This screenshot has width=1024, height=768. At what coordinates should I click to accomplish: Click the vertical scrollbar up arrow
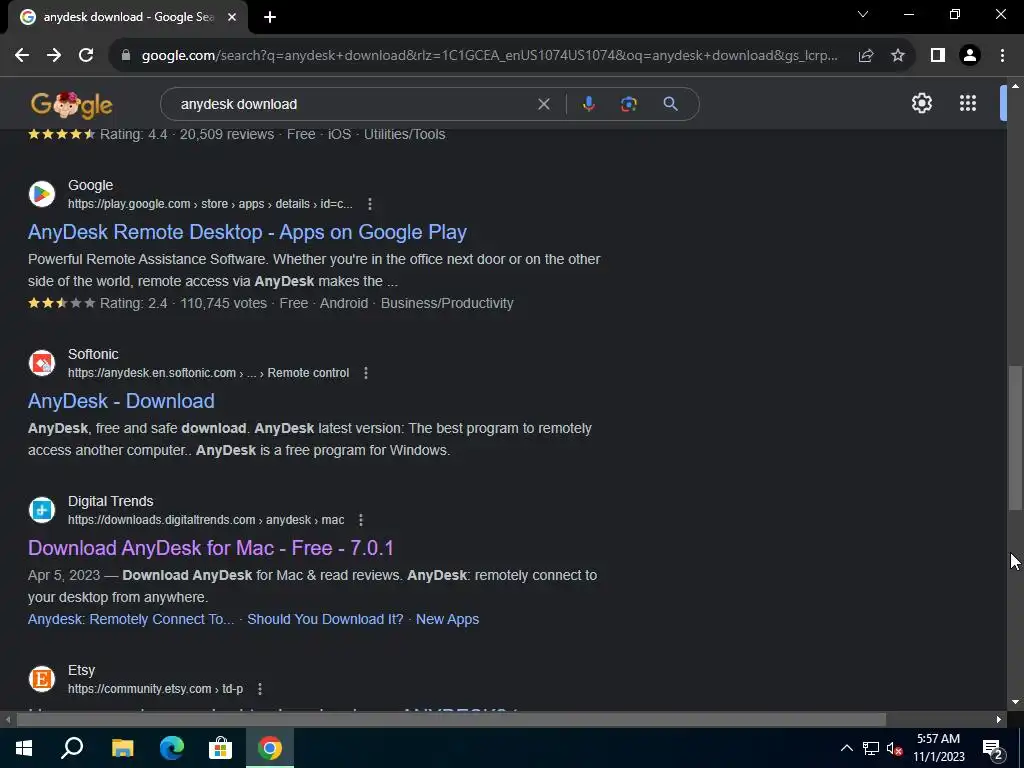pyautogui.click(x=1015, y=86)
